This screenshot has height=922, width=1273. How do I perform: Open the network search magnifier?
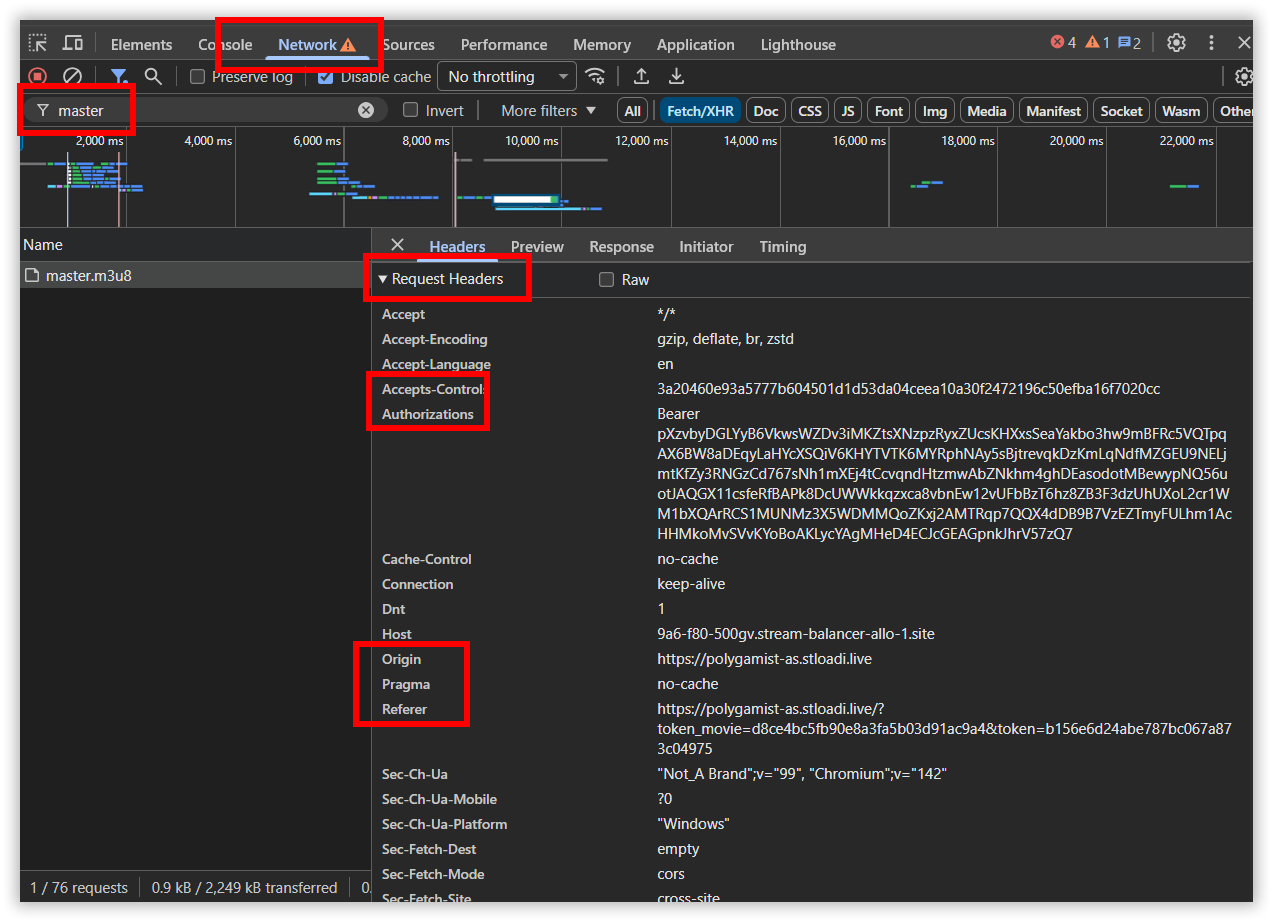(x=153, y=76)
